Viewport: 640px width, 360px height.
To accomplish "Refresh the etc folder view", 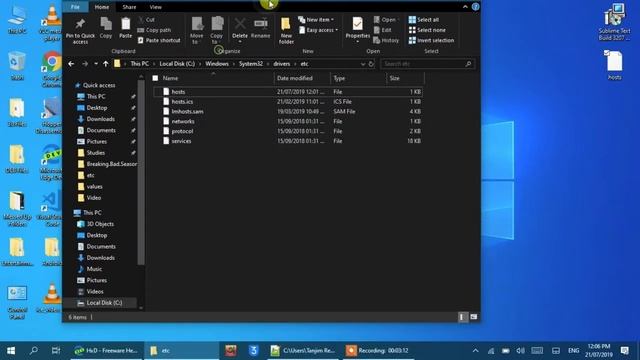I will tap(371, 64).
